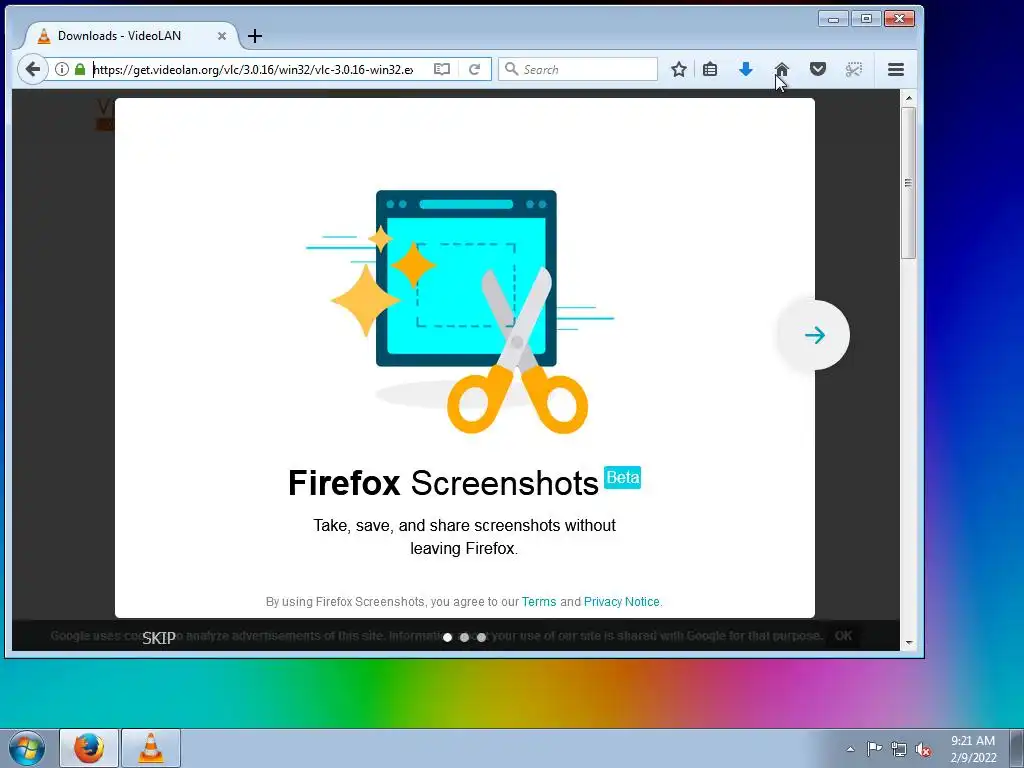Open VLC from the taskbar

point(151,748)
